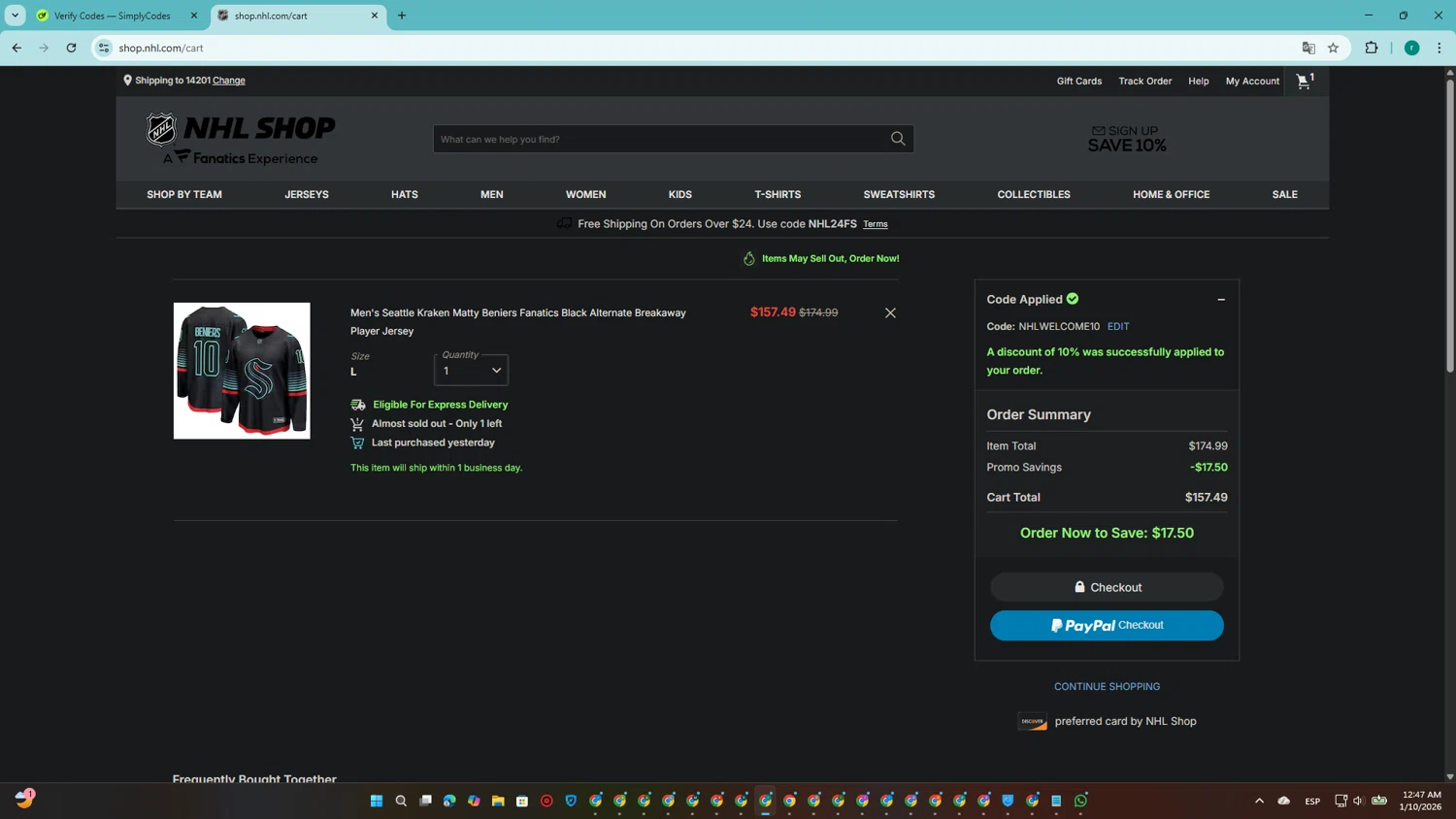Show hidden system tray icons
Viewport: 1456px width, 819px height.
coord(1259,801)
